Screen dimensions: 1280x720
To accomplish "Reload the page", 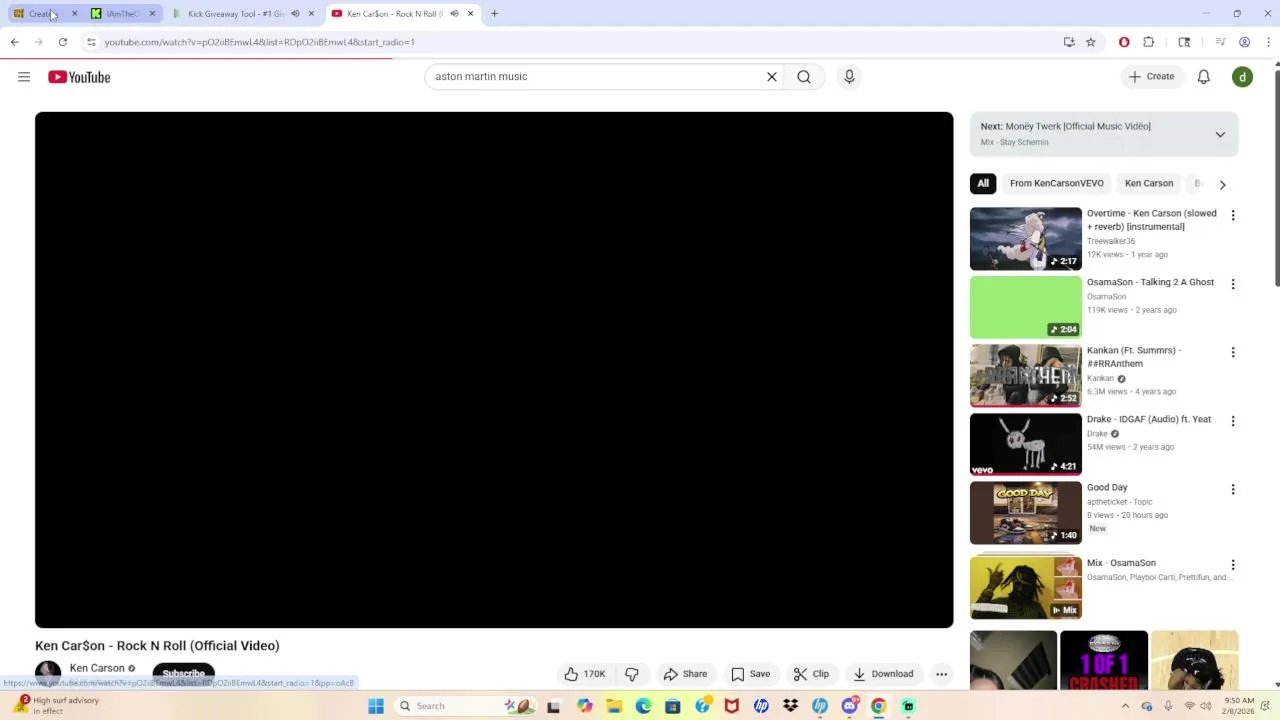I will click(x=62, y=42).
